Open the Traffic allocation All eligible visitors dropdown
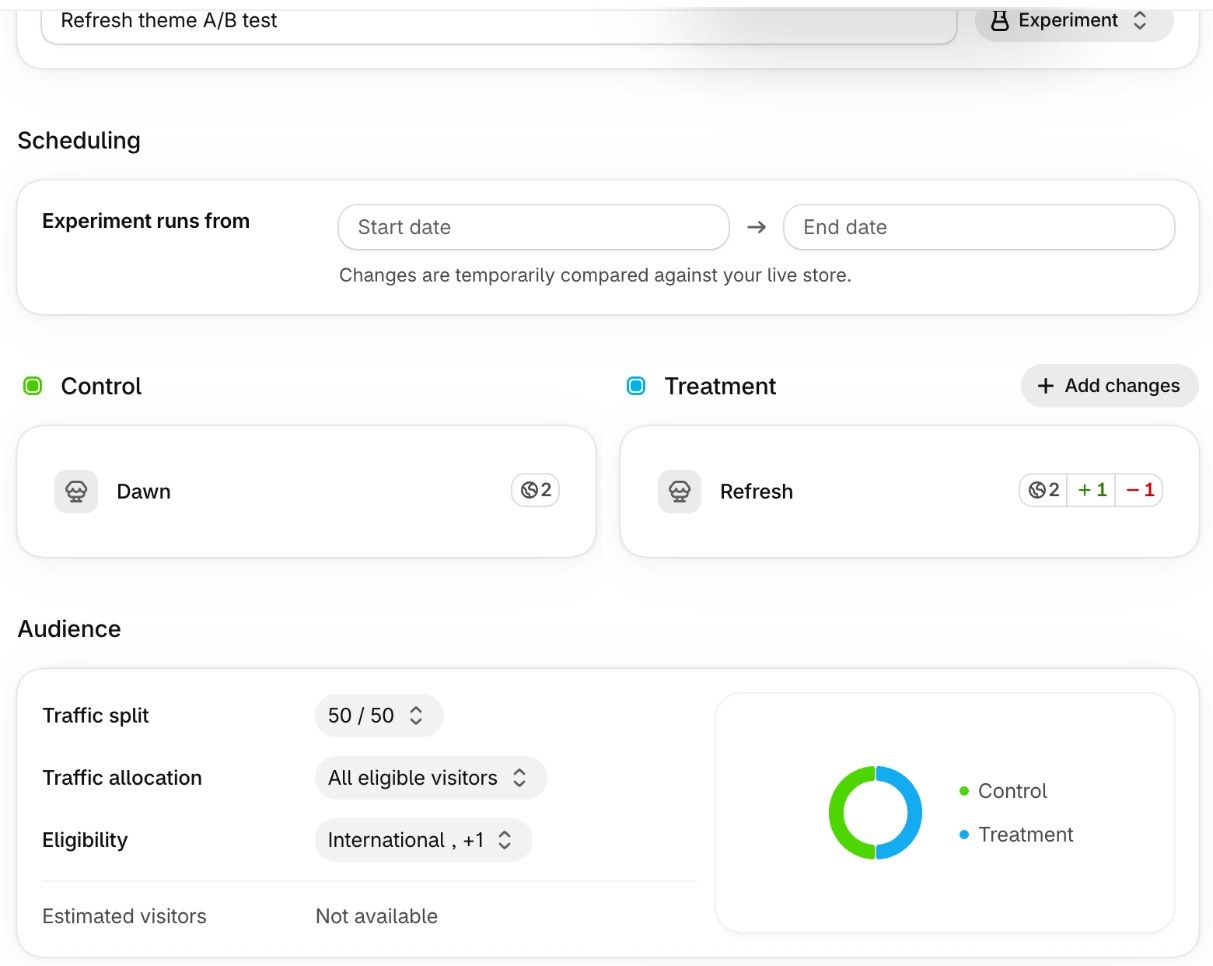Viewport: 1213px width, 966px height. click(430, 778)
